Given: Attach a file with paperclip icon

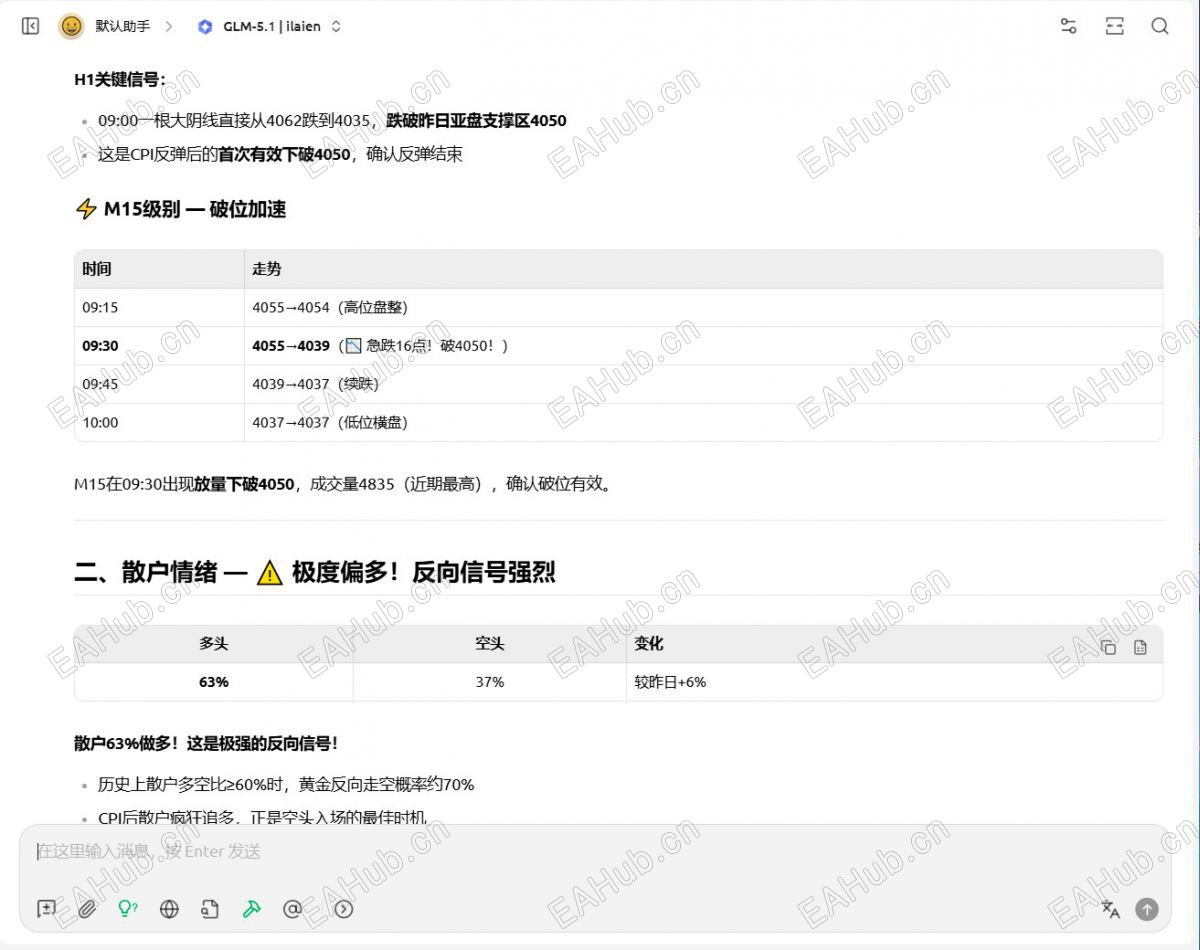Looking at the screenshot, I should pos(87,909).
